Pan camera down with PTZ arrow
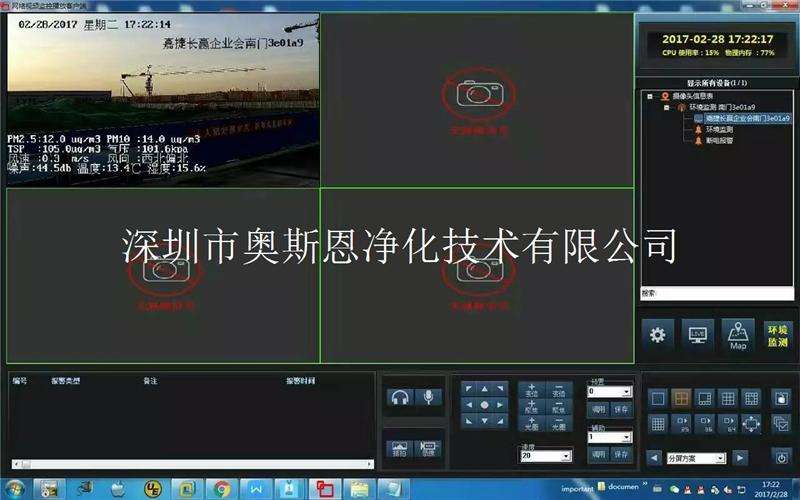Image resolution: width=800 pixels, height=500 pixels. click(x=485, y=421)
